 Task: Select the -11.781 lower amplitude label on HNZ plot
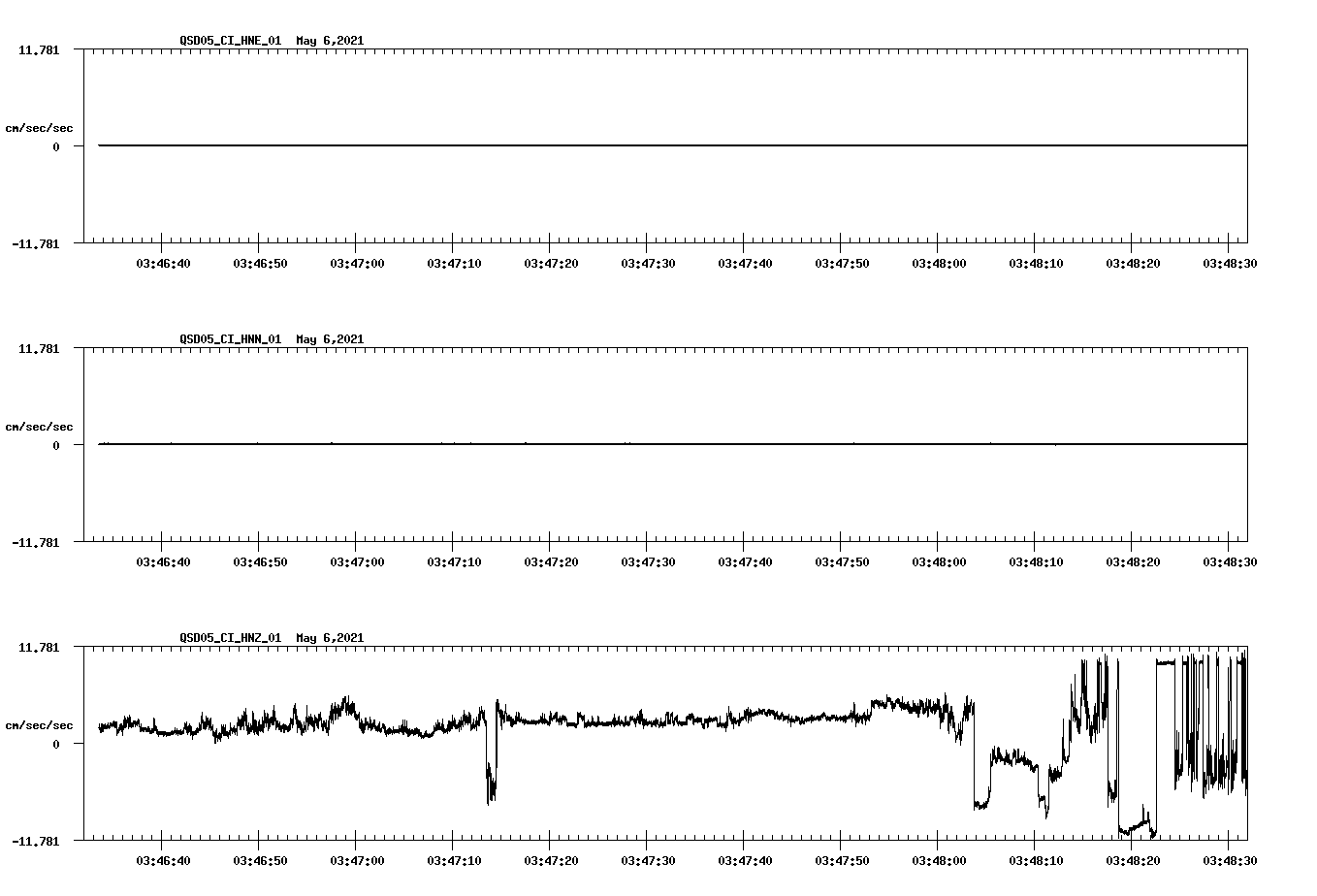point(37,841)
